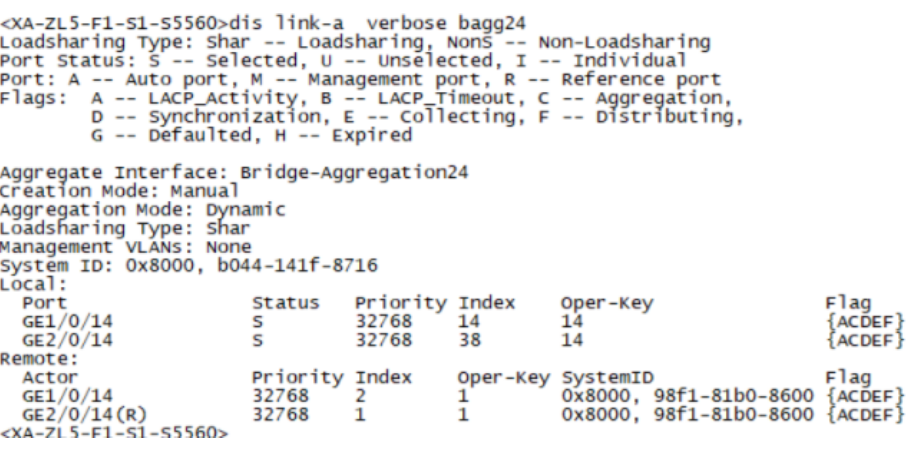Click the 'Status' column header
The width and height of the screenshot is (917, 452).
[285, 302]
